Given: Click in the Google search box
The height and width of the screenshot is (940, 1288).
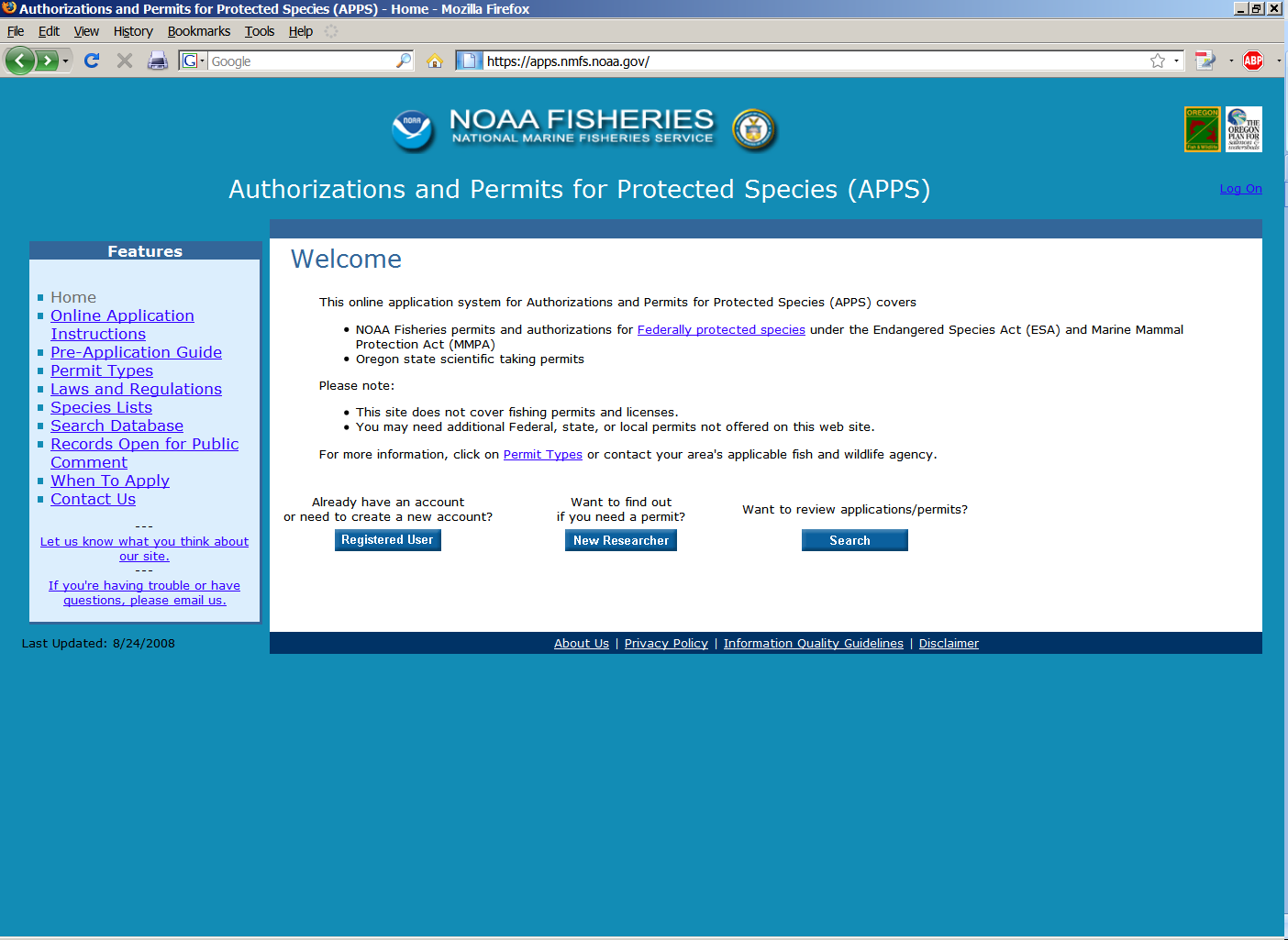Looking at the screenshot, I should click(x=302, y=61).
